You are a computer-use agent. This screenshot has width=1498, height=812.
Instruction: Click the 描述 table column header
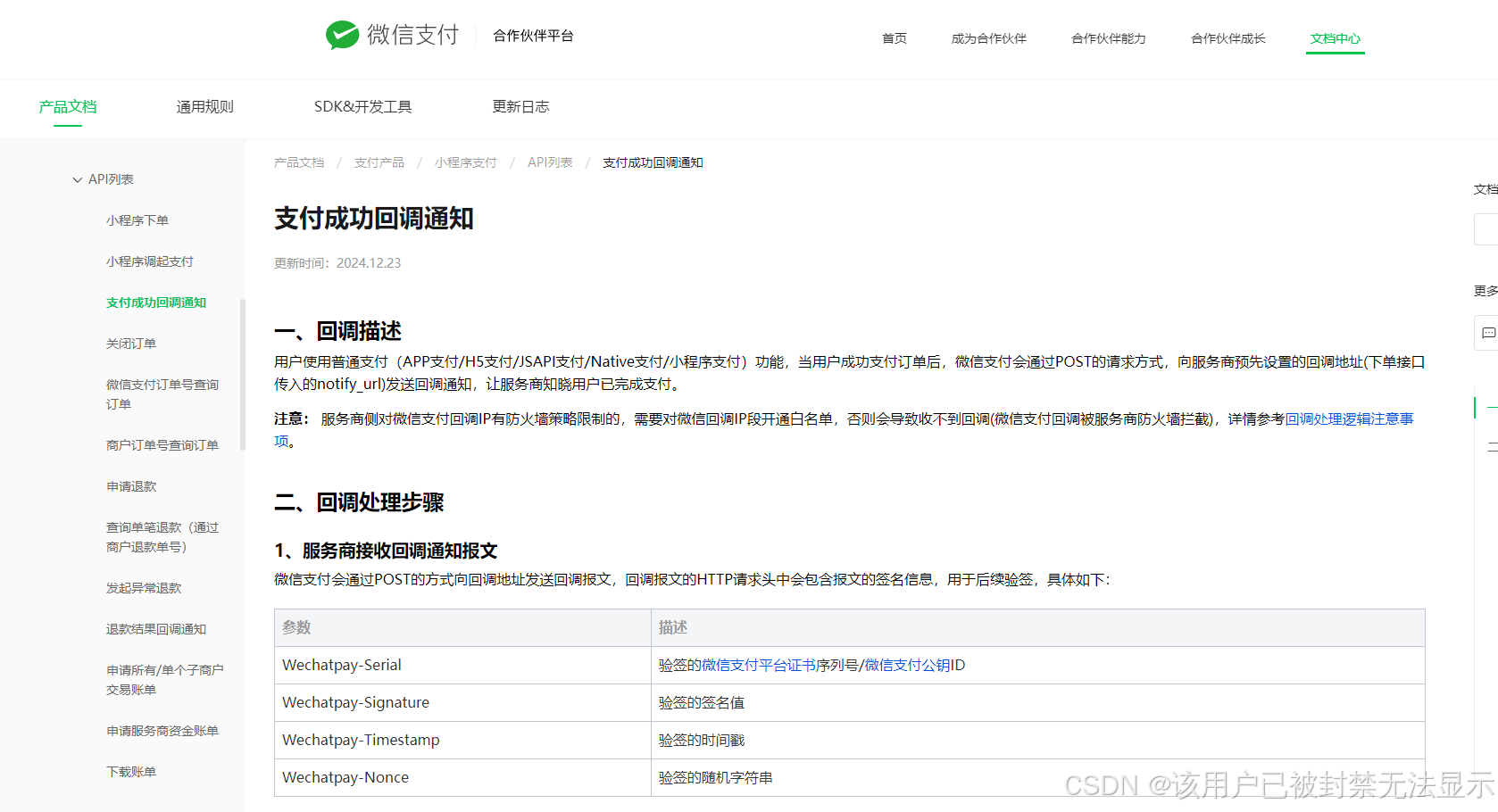tap(1038, 627)
